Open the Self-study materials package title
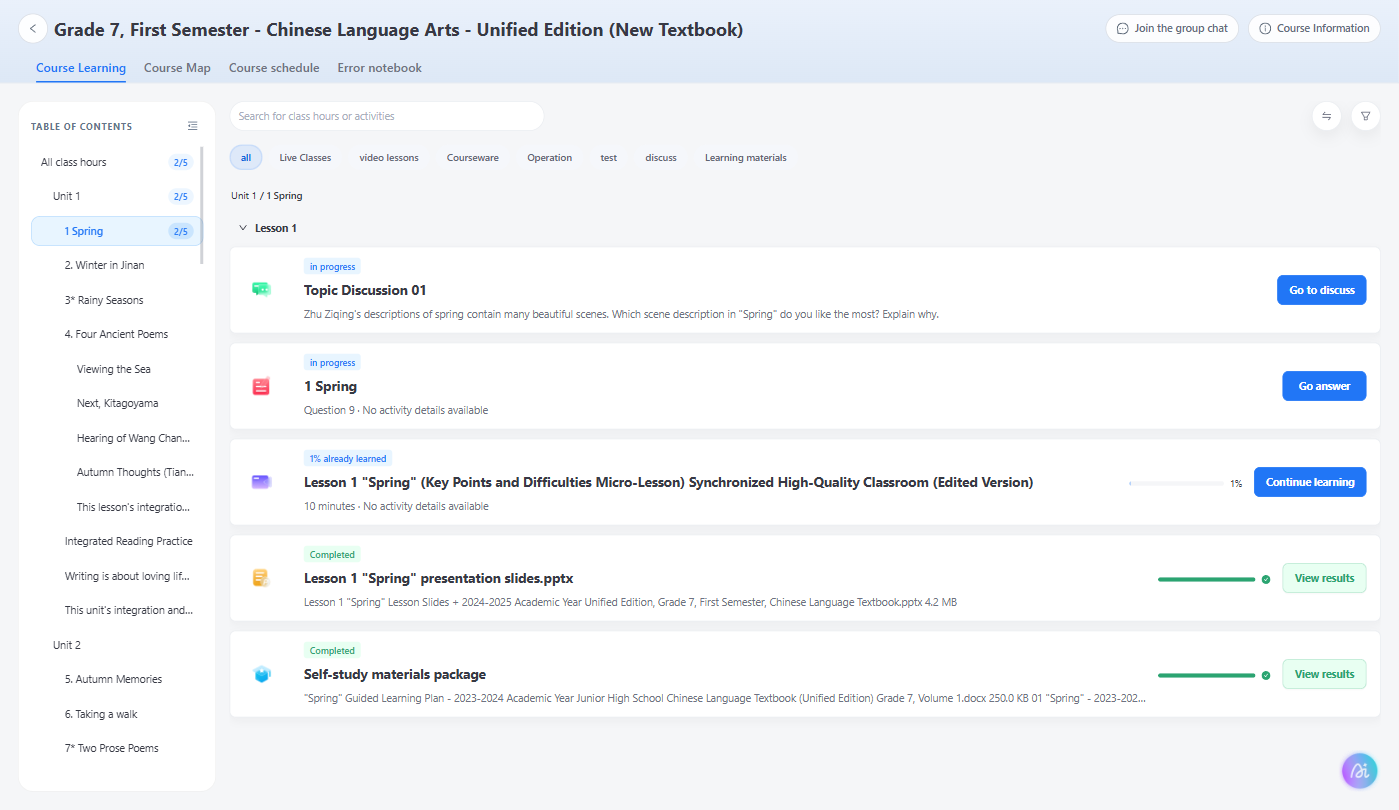Screen dimensions: 1399x810 (x=395, y=674)
